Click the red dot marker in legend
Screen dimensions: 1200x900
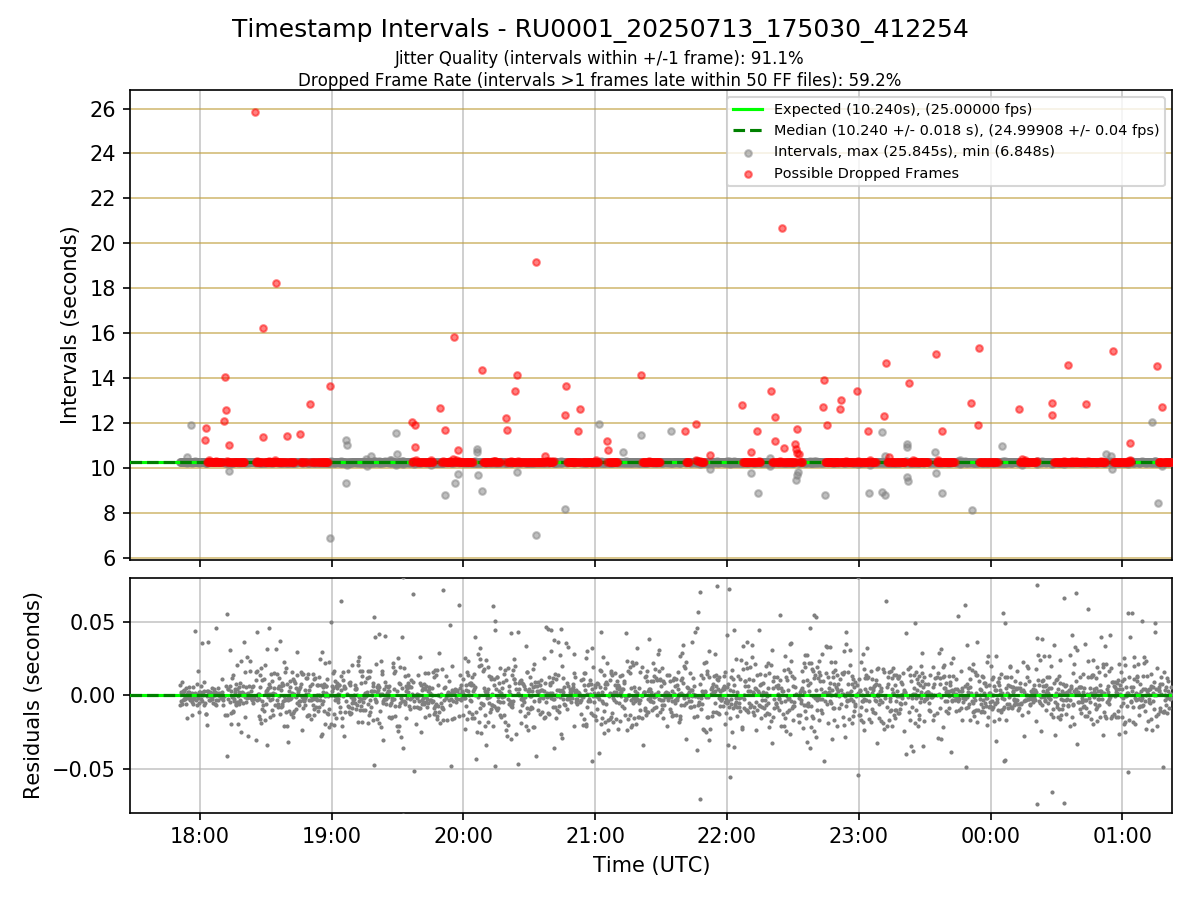(748, 173)
